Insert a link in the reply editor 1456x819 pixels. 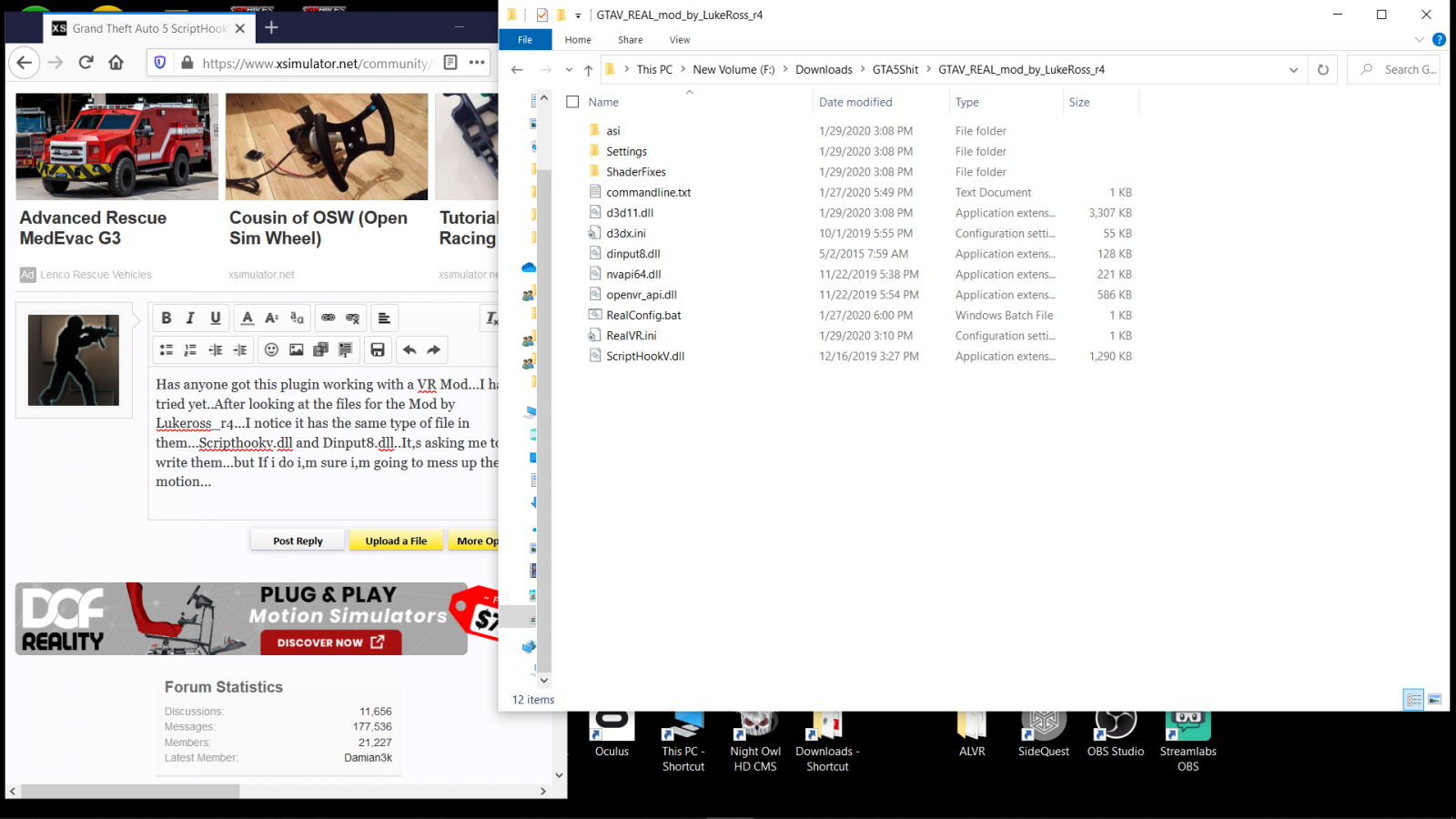329,318
